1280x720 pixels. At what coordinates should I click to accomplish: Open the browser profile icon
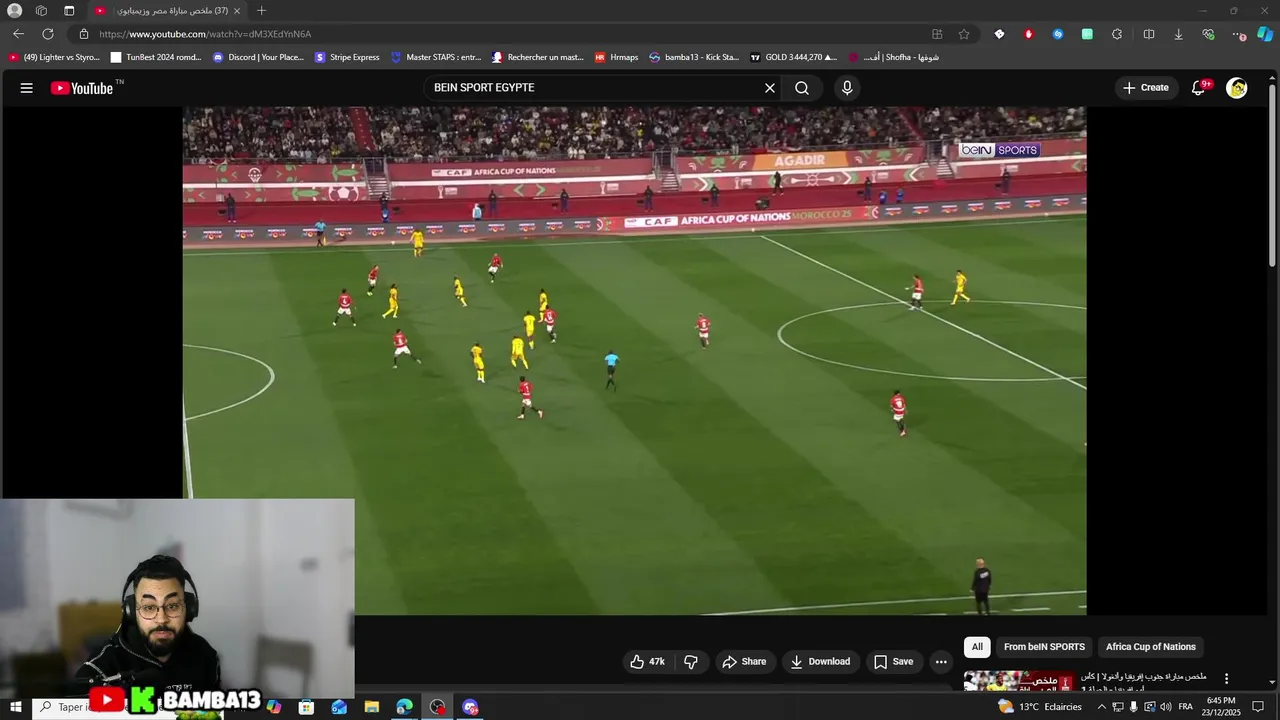pyautogui.click(x=15, y=11)
